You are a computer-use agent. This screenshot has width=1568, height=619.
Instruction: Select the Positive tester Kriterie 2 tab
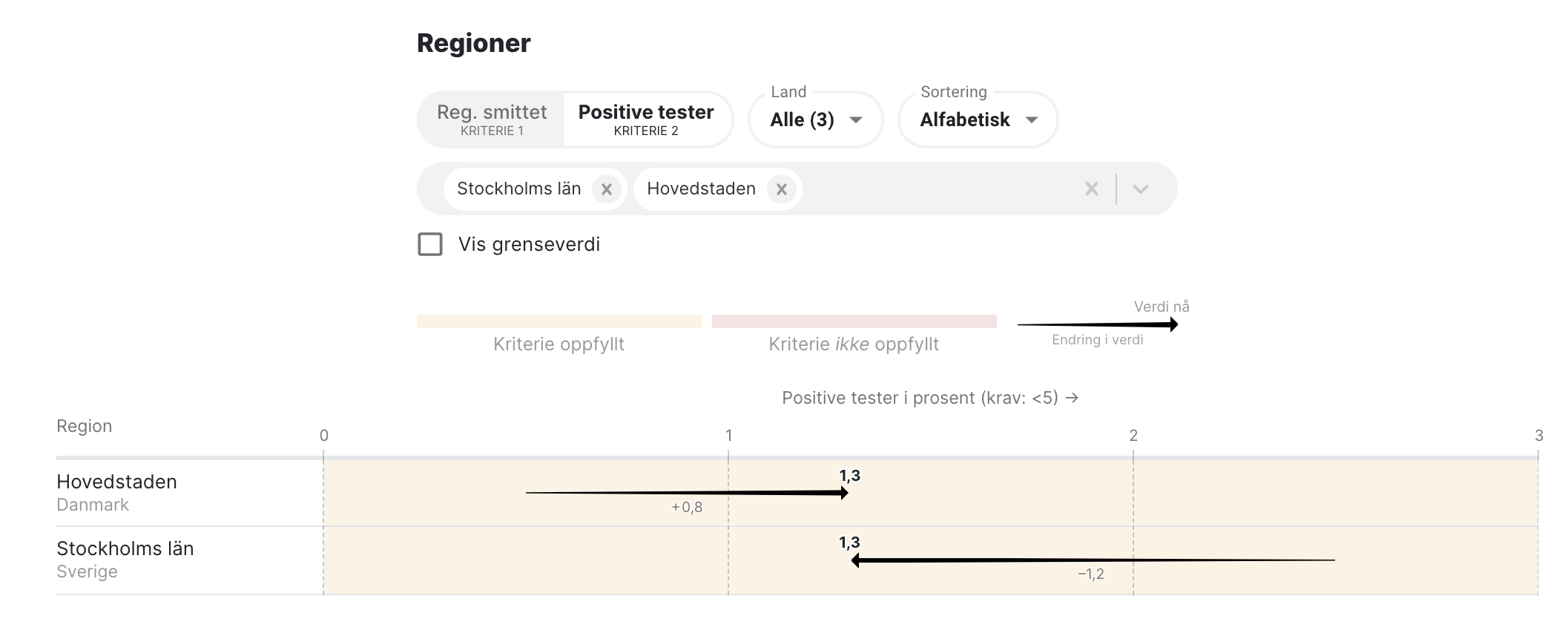coord(646,119)
